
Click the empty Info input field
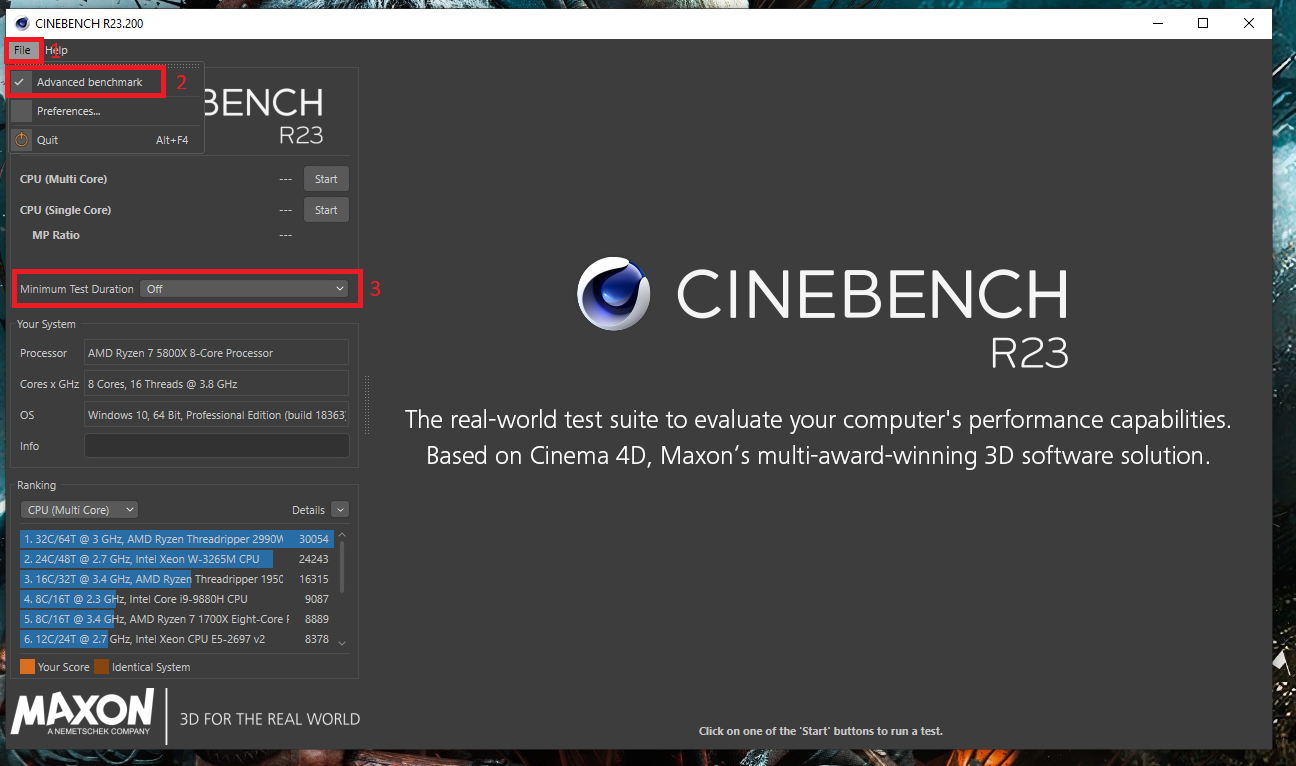(x=216, y=446)
